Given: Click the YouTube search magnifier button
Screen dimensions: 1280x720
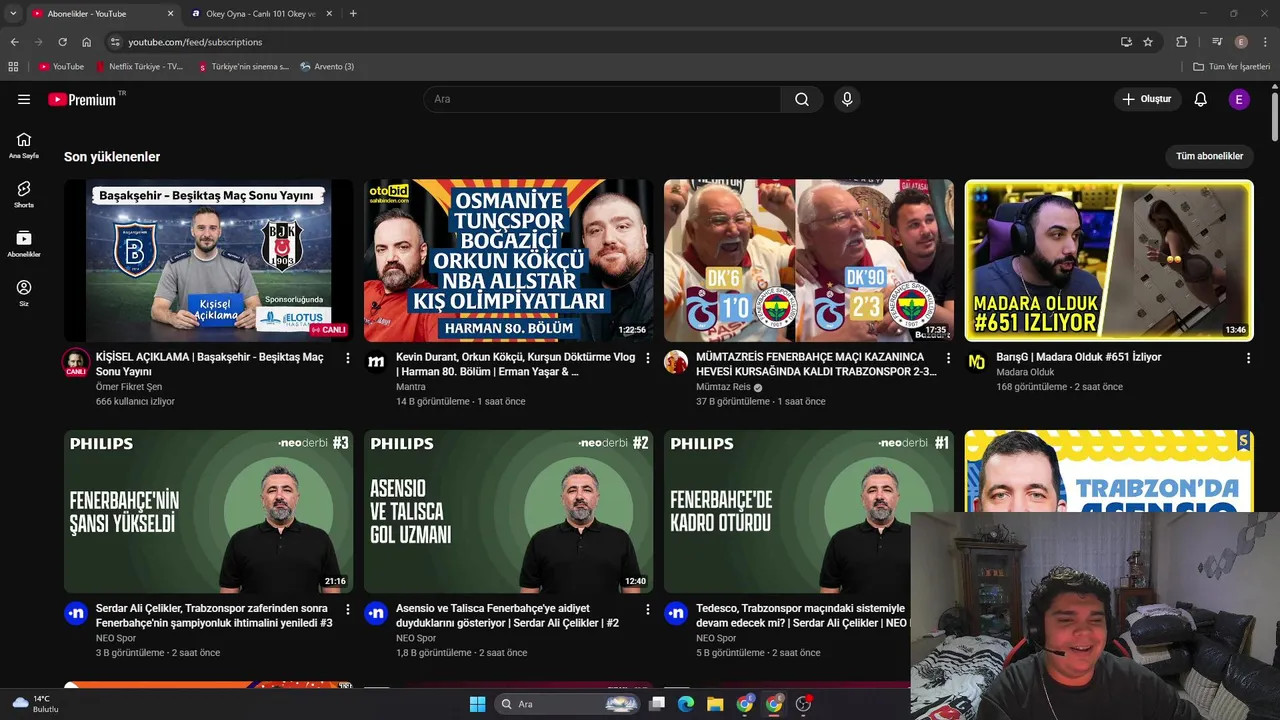Looking at the screenshot, I should point(802,99).
